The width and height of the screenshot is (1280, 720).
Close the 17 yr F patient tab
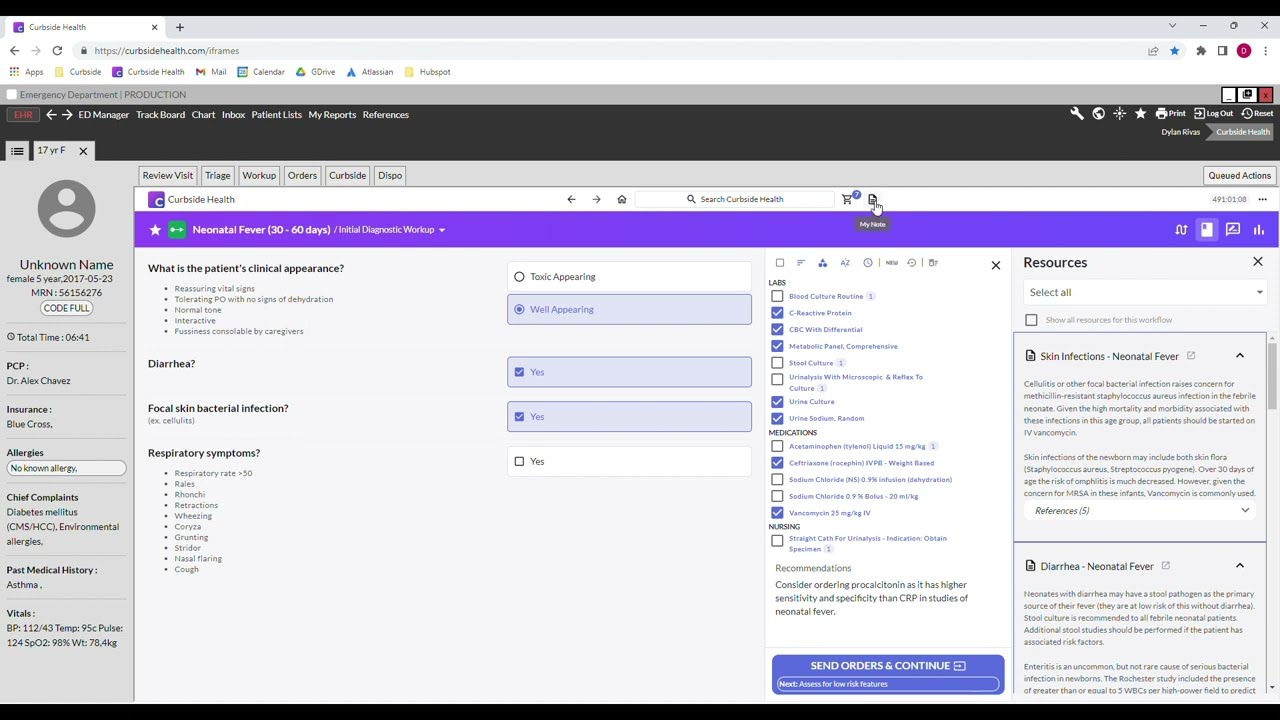(83, 151)
